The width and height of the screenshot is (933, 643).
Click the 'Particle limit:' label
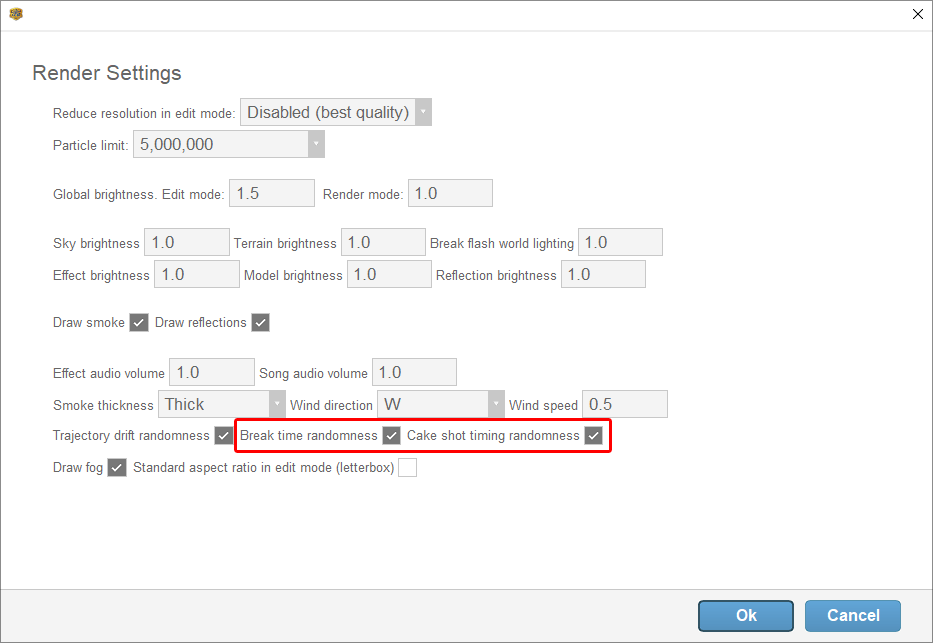click(x=90, y=145)
